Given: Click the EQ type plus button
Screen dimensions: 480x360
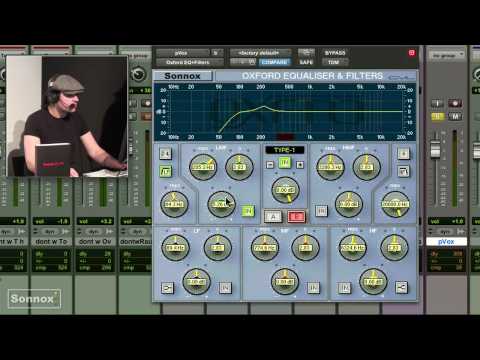Looking at the screenshot, I should click(x=300, y=165).
